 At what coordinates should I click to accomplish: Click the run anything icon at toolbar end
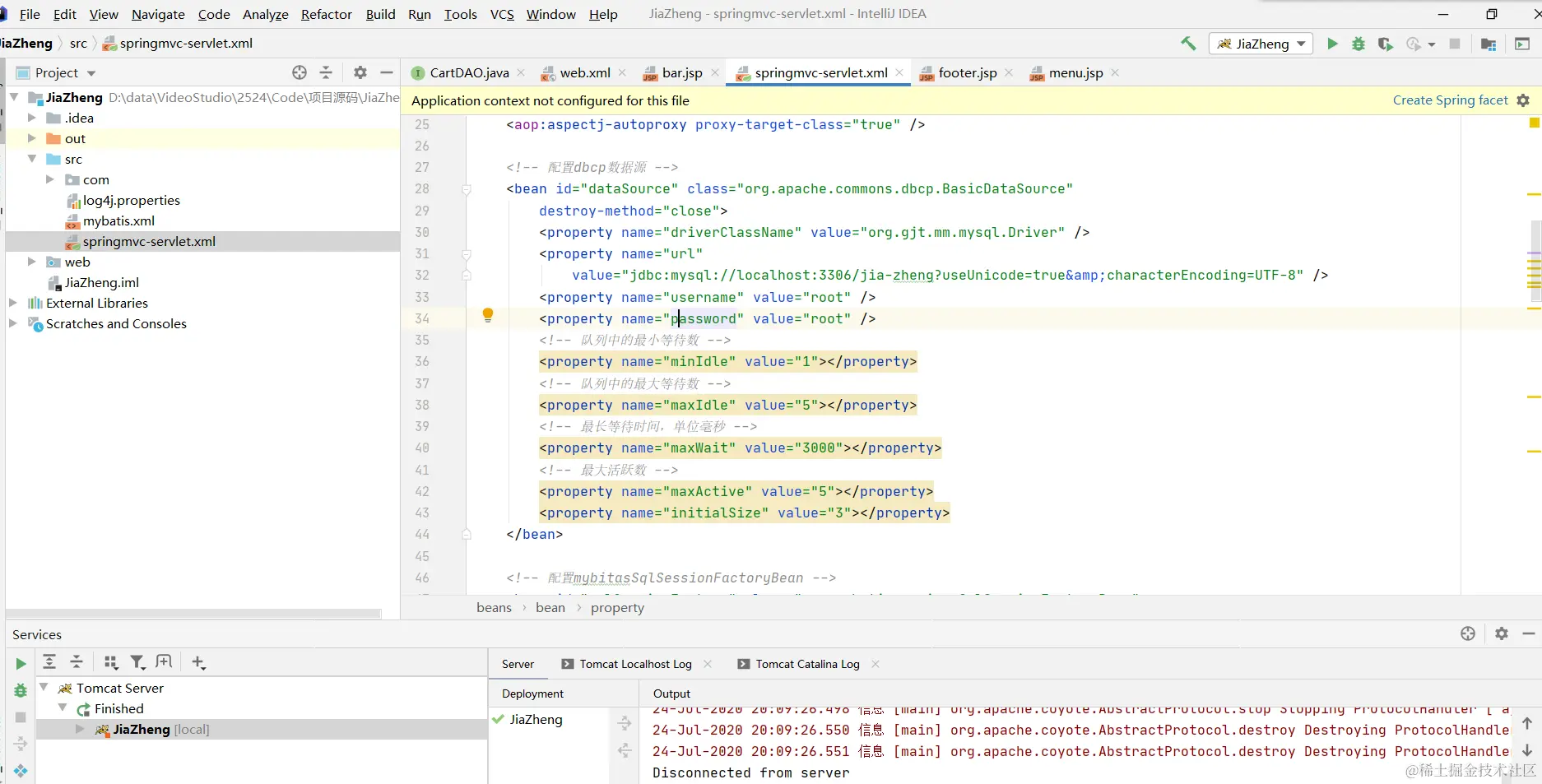coord(1522,44)
